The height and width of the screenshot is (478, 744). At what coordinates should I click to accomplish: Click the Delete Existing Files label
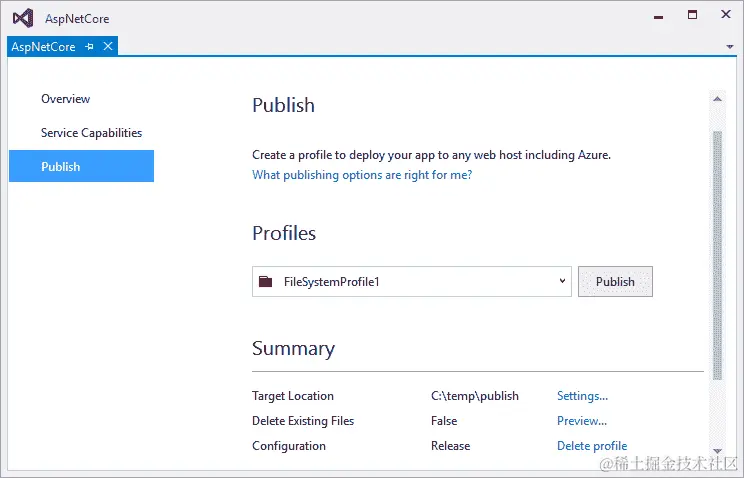(x=303, y=421)
